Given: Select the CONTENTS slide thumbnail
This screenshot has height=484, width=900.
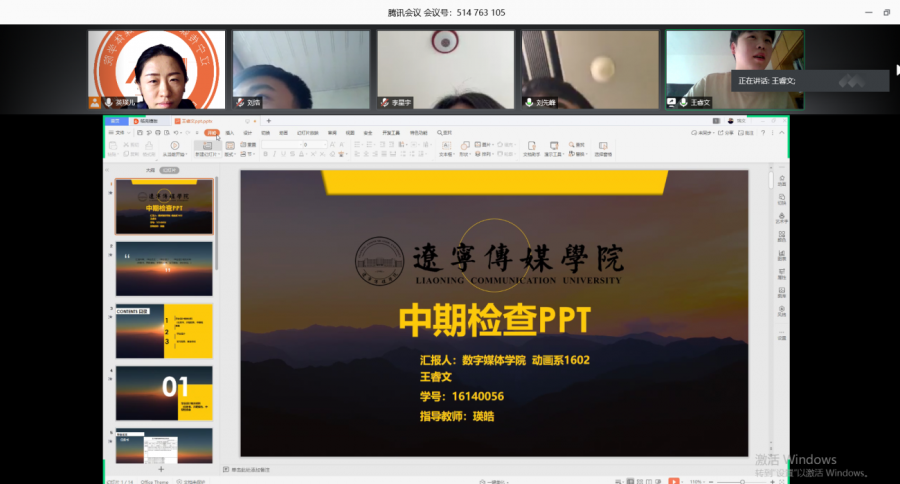Looking at the screenshot, I should 164,331.
